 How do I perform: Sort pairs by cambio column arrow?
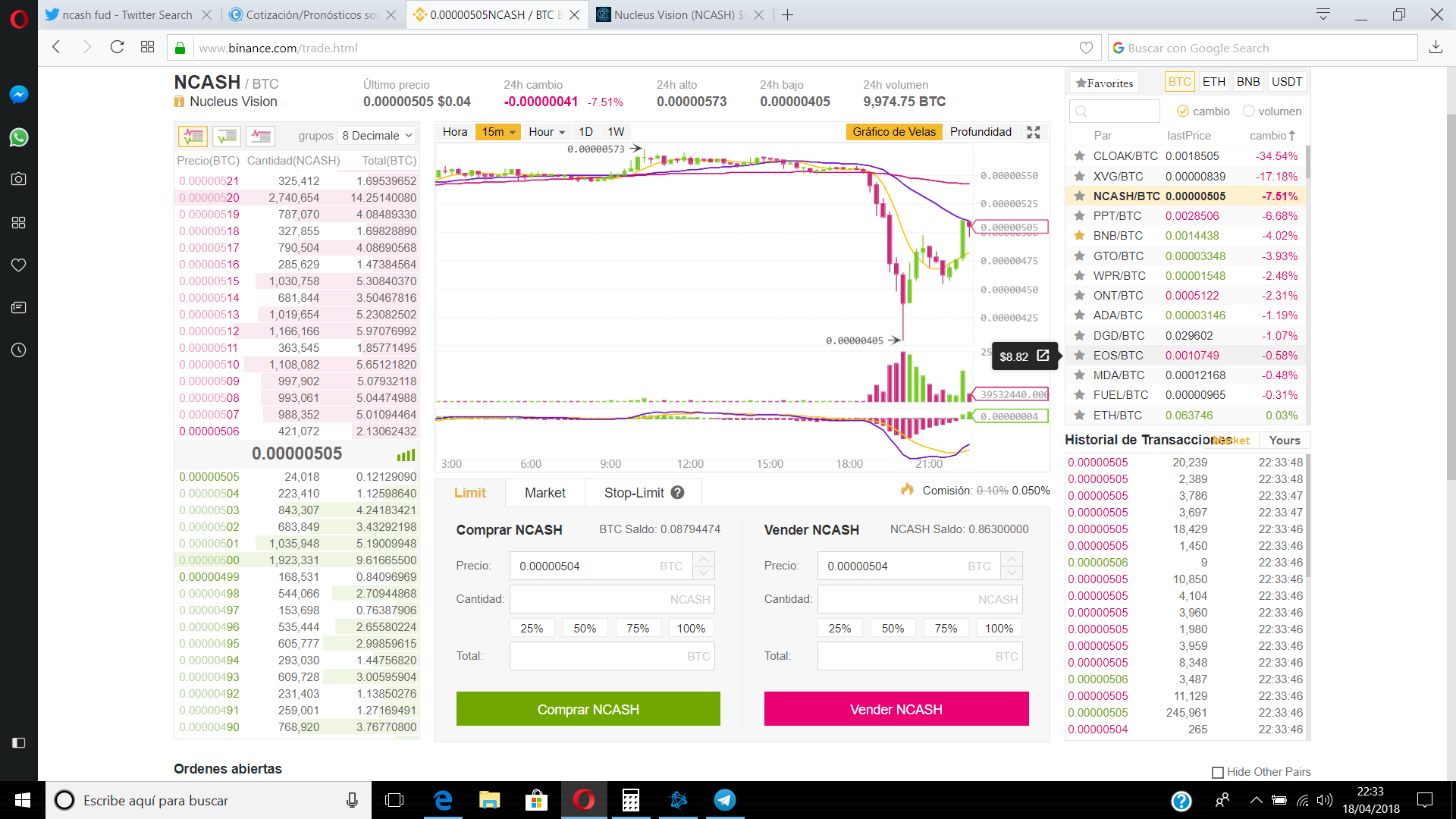(x=1291, y=136)
